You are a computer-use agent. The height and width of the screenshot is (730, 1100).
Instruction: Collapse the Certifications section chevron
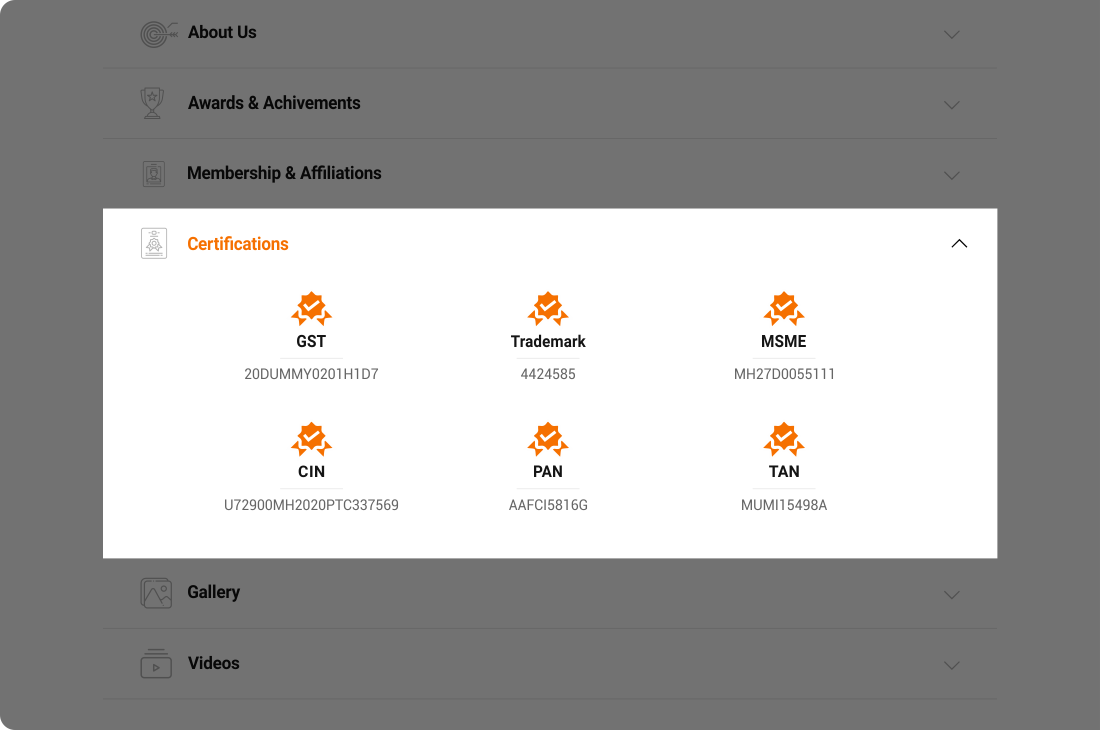(x=959, y=243)
